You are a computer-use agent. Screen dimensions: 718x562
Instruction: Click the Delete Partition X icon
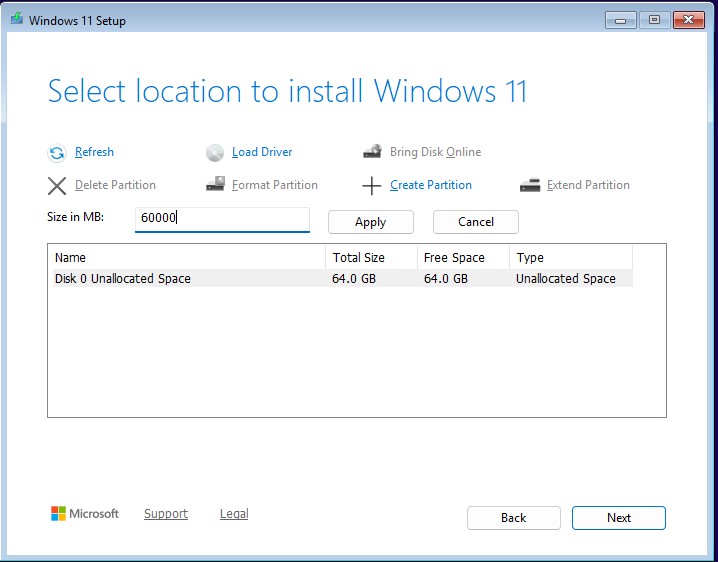click(x=57, y=186)
